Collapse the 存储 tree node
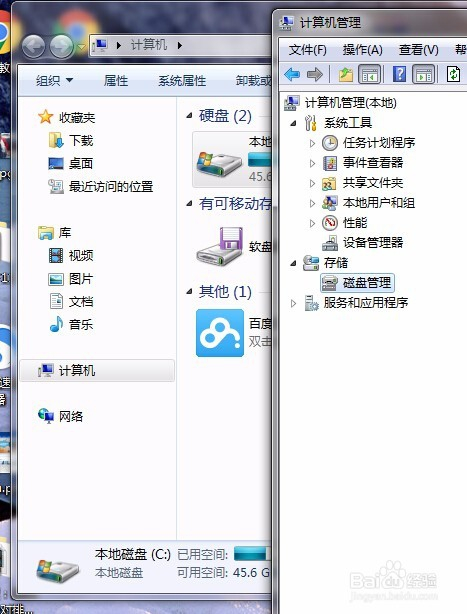 (x=293, y=263)
